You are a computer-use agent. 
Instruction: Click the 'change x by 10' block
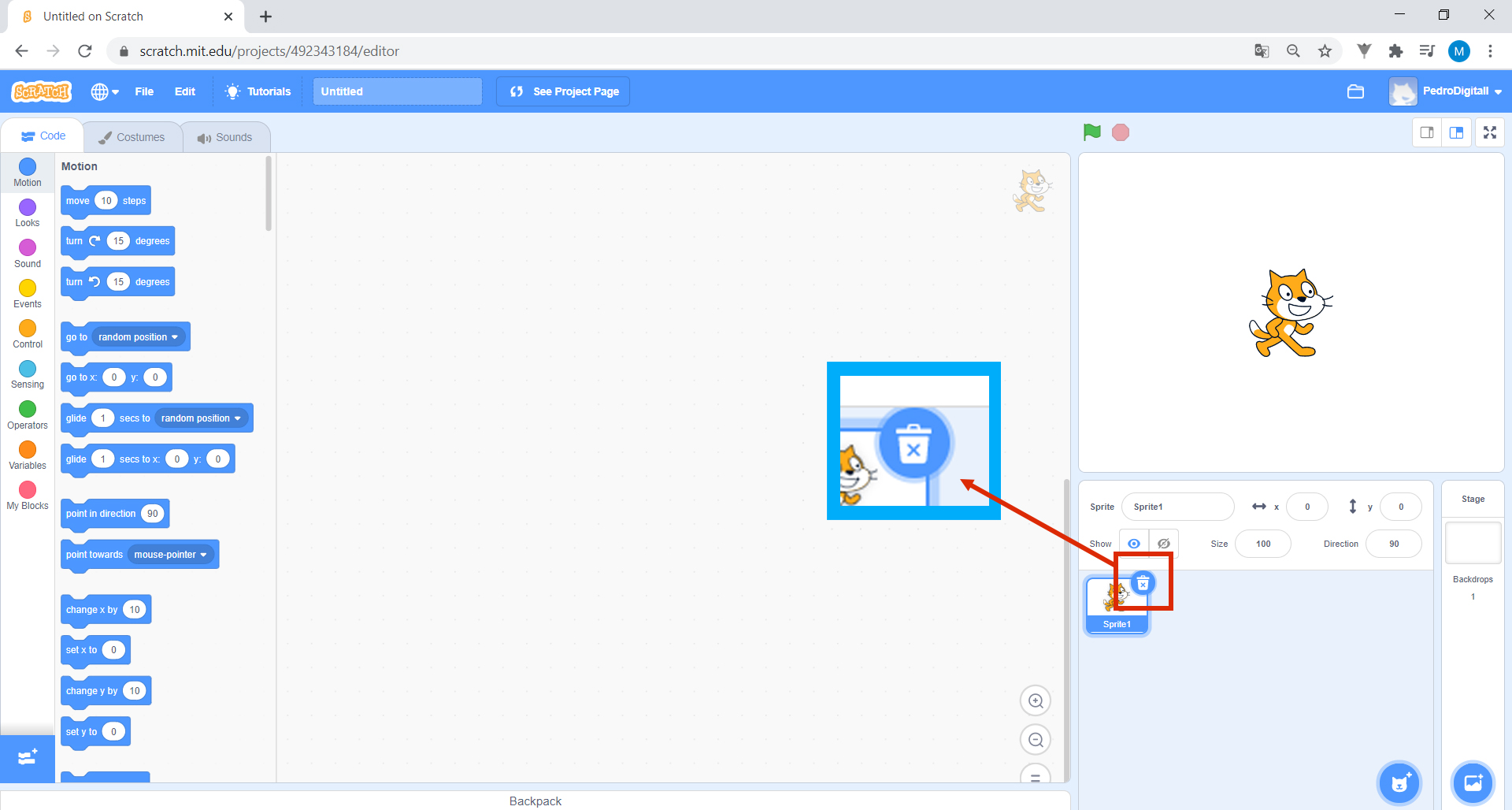pos(106,610)
